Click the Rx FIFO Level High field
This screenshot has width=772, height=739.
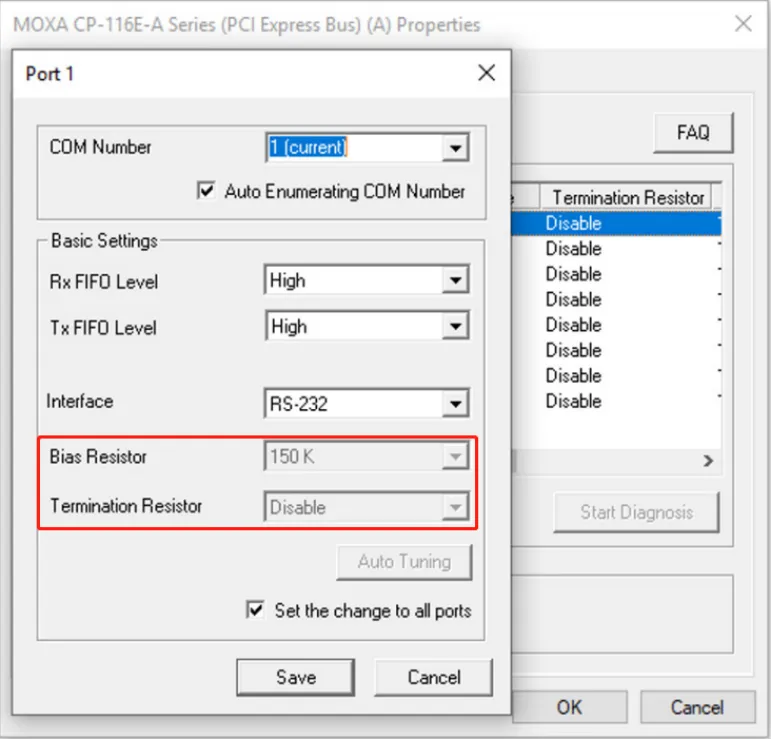point(353,281)
